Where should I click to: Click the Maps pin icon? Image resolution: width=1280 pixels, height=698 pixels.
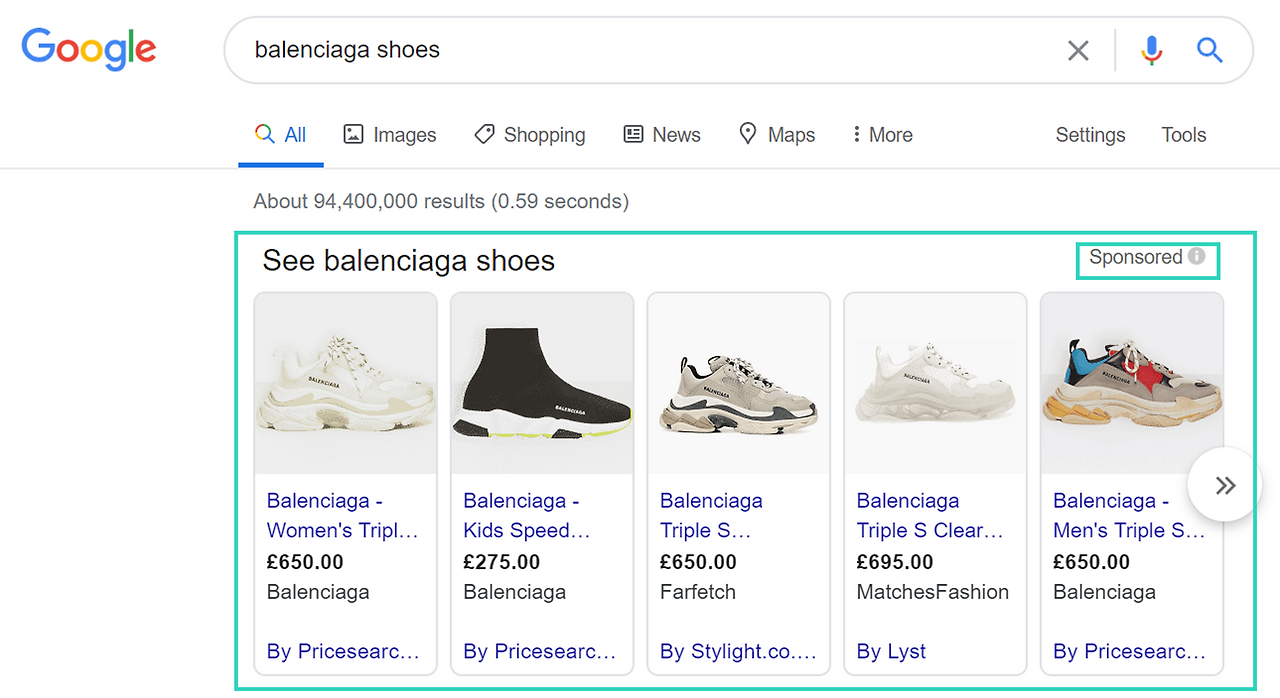click(748, 134)
